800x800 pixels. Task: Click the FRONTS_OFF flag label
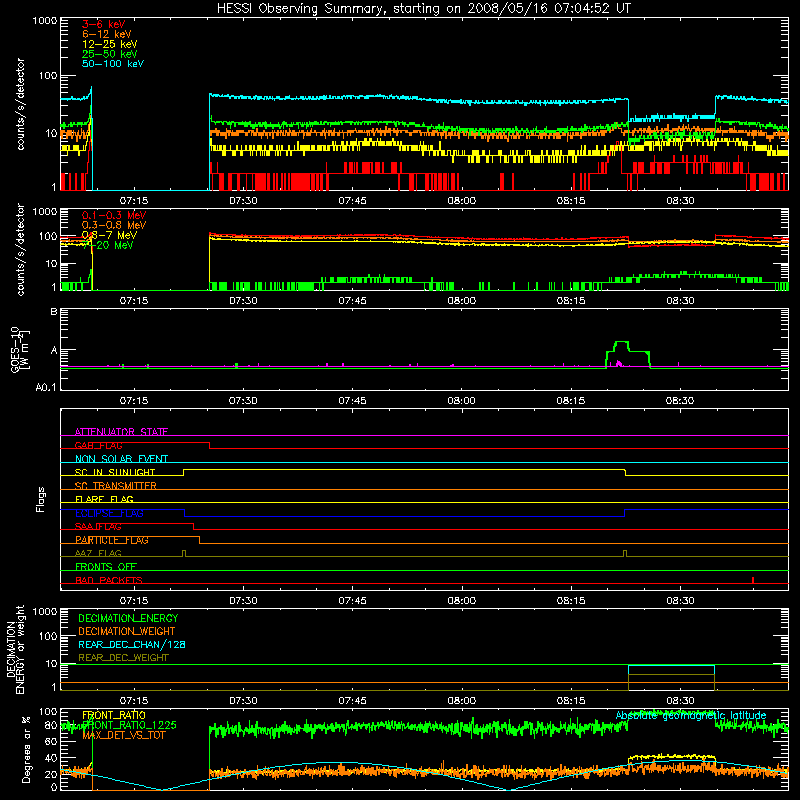(x=106, y=567)
